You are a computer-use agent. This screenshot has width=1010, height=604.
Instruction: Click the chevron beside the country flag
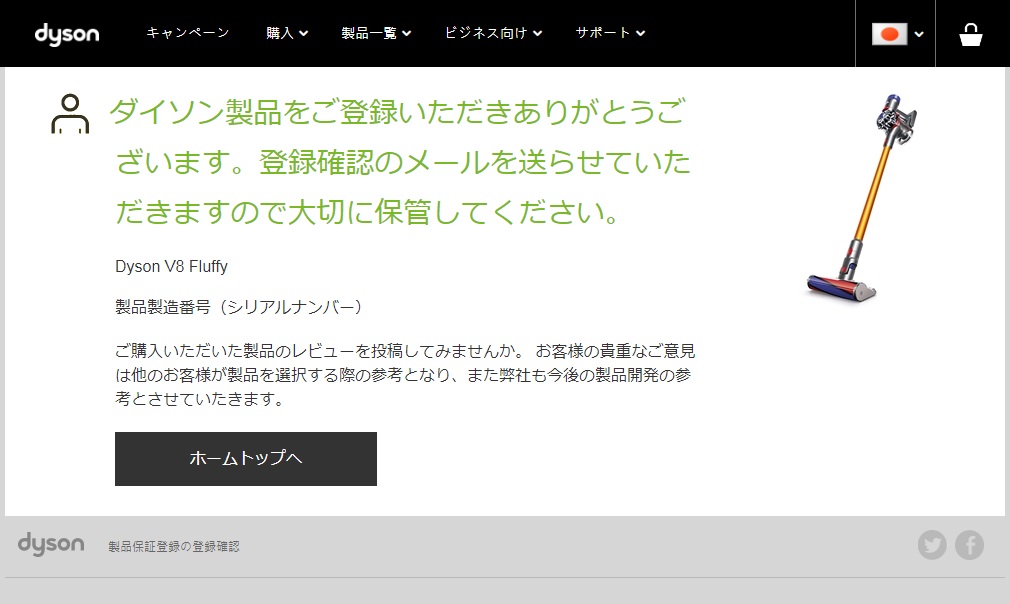(x=919, y=35)
